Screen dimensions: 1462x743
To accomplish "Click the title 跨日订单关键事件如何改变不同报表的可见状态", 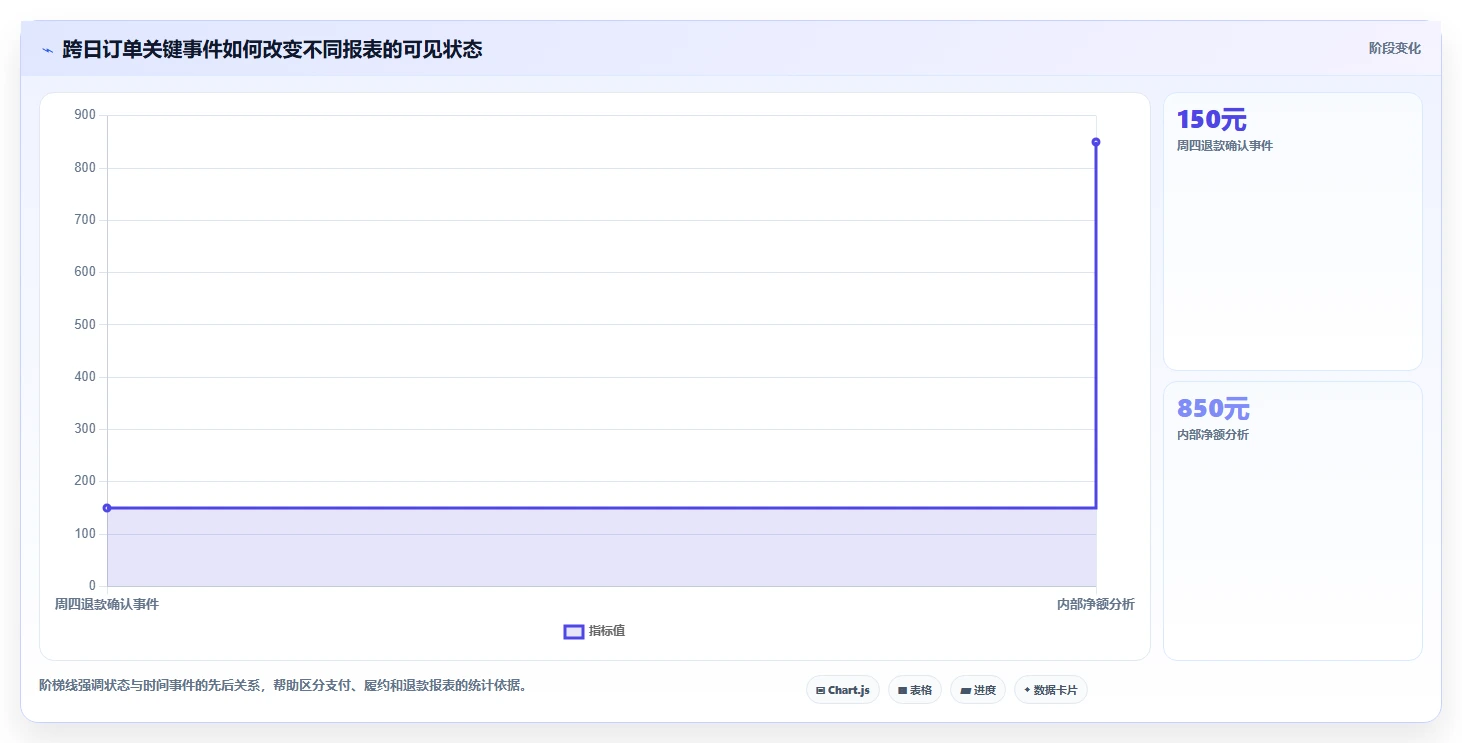I will point(272,49).
